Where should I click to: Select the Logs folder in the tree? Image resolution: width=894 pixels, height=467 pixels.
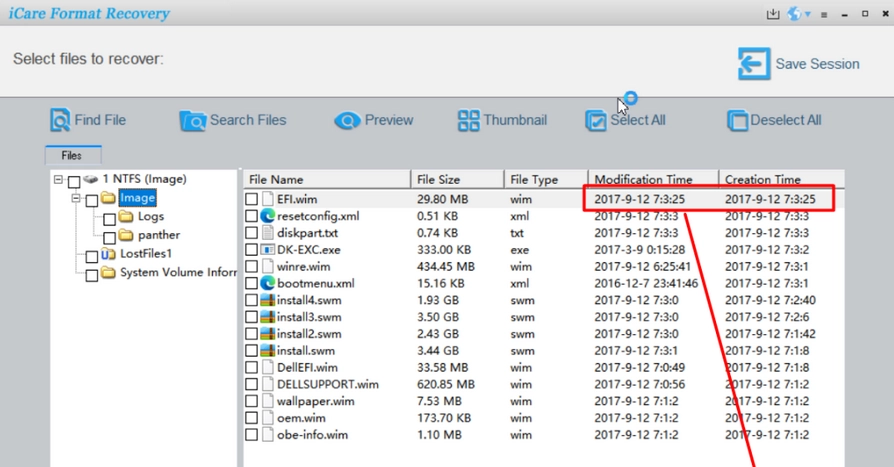coord(151,217)
